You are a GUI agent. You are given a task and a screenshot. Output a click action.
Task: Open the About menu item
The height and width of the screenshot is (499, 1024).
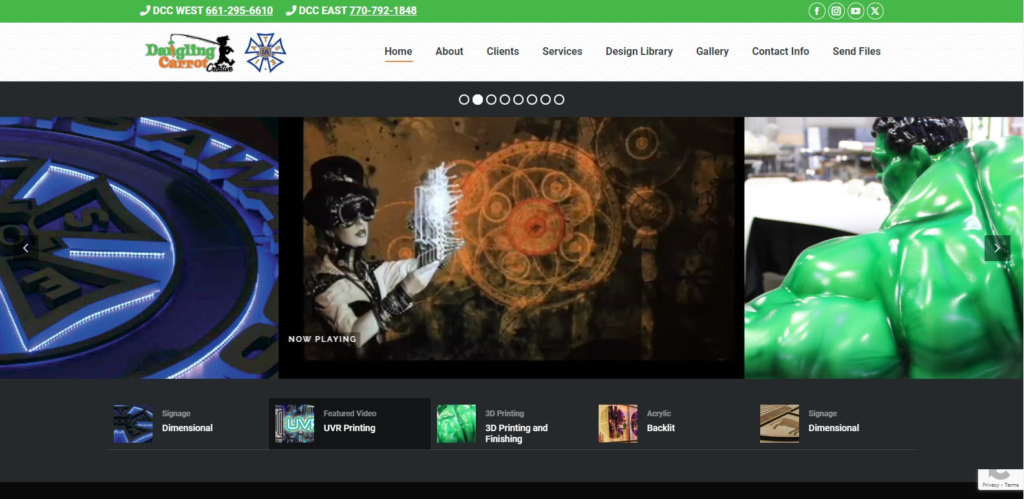pyautogui.click(x=449, y=52)
